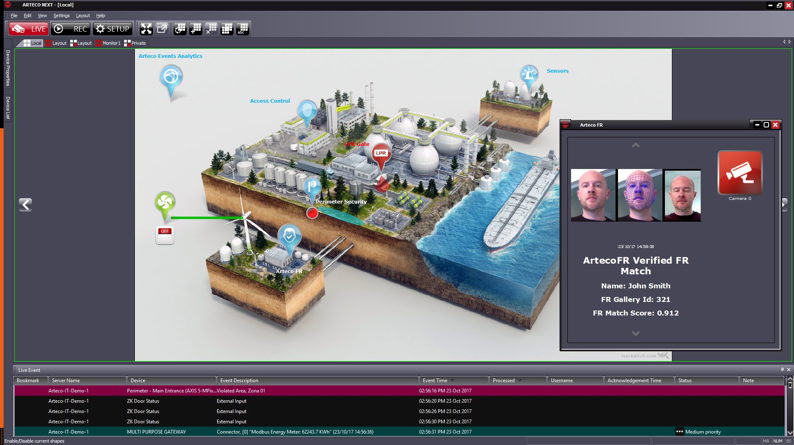
Task: Click the SETUP button
Action: coord(113,29)
